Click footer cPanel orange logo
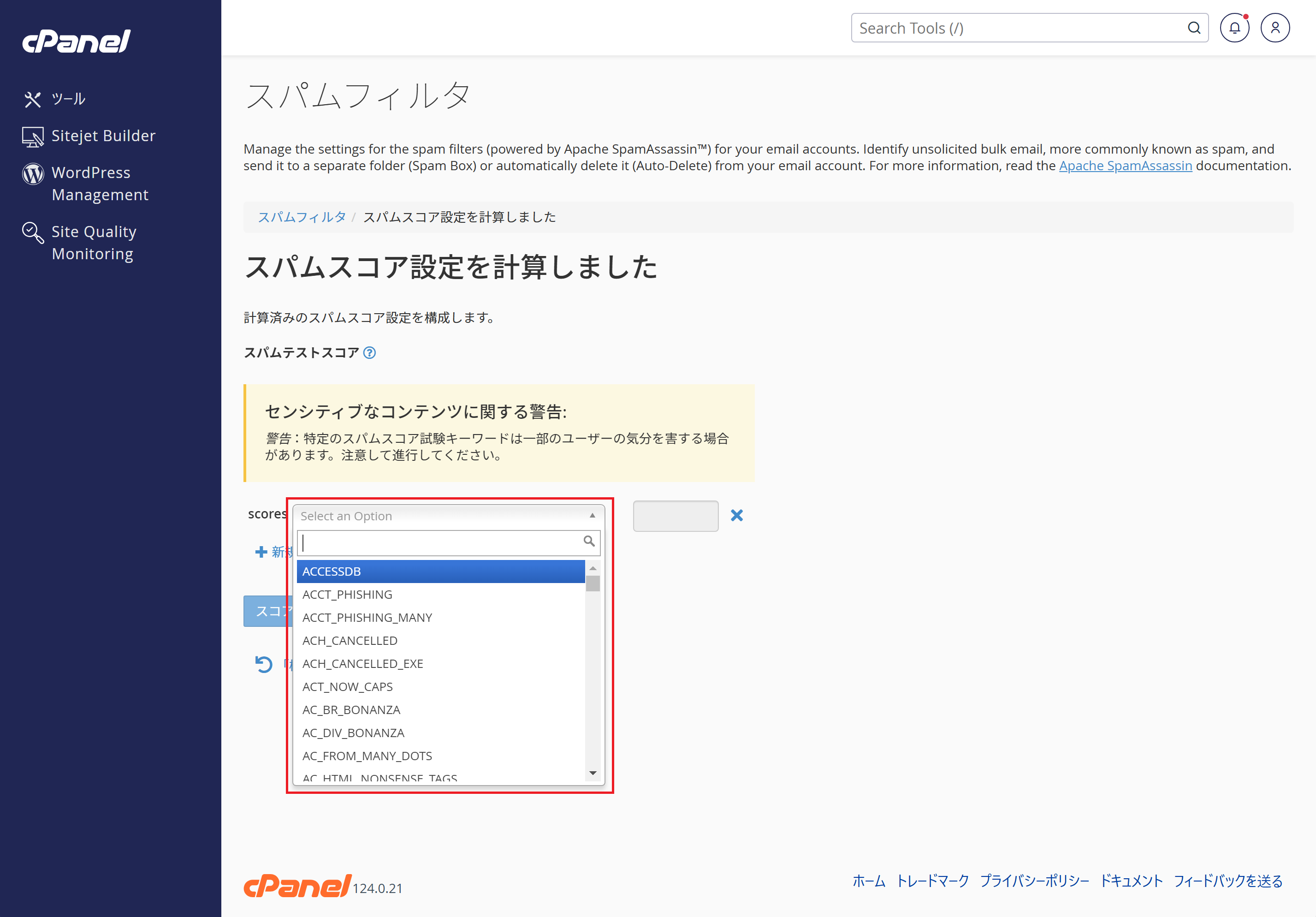The height and width of the screenshot is (917, 1316). [297, 886]
